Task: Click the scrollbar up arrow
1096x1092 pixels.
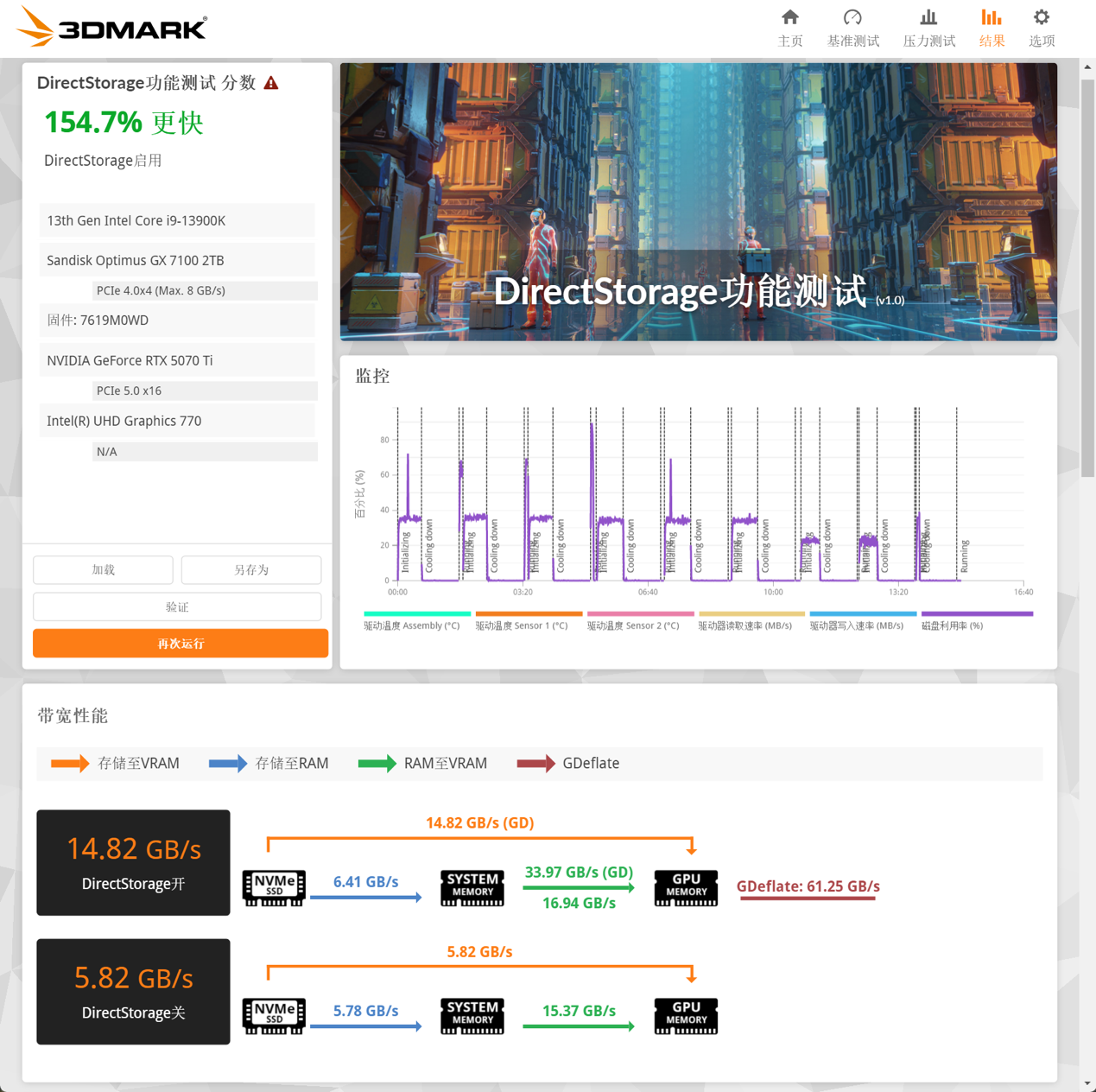Action: [1087, 67]
